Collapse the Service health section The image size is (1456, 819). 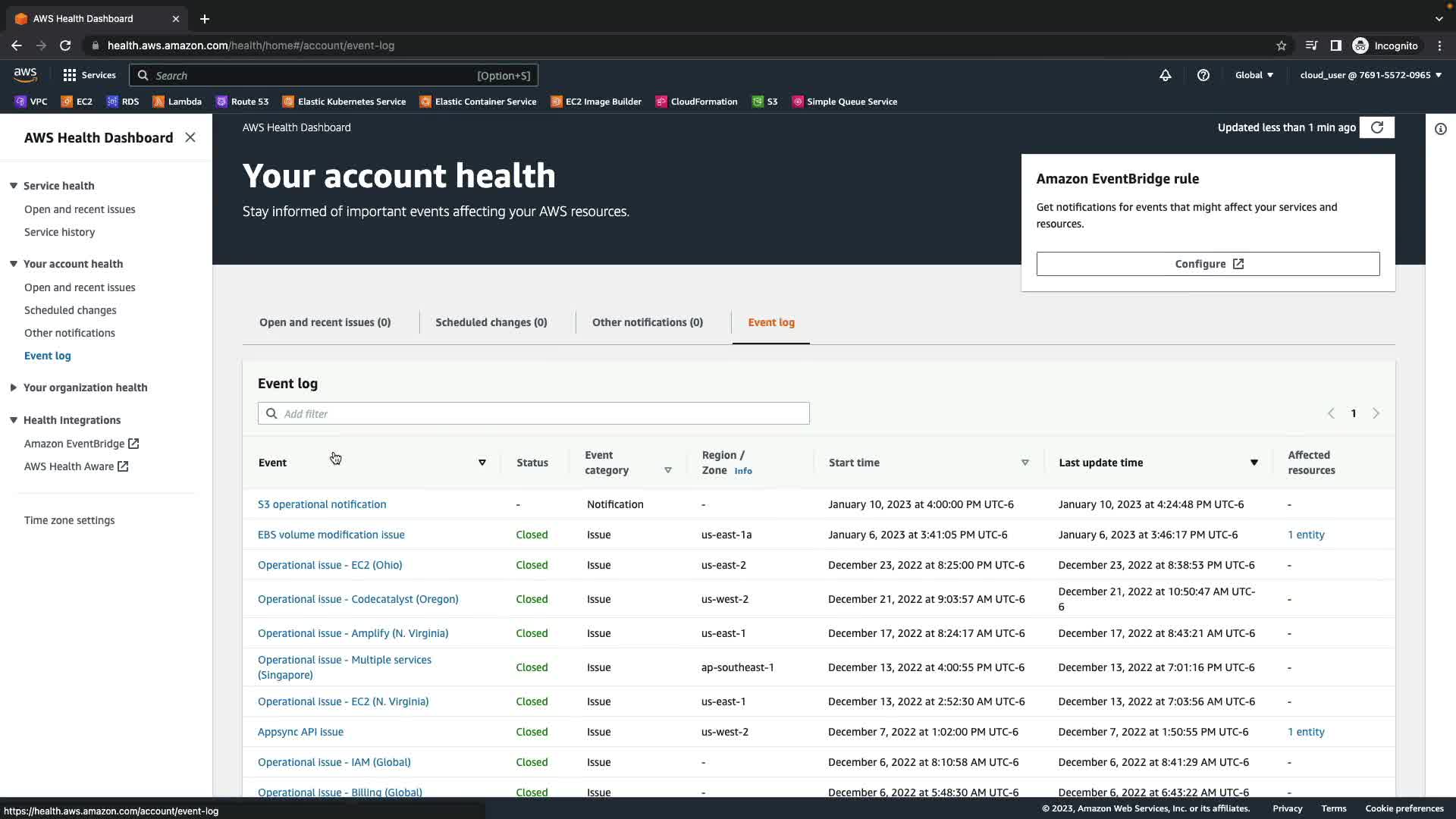click(x=14, y=186)
